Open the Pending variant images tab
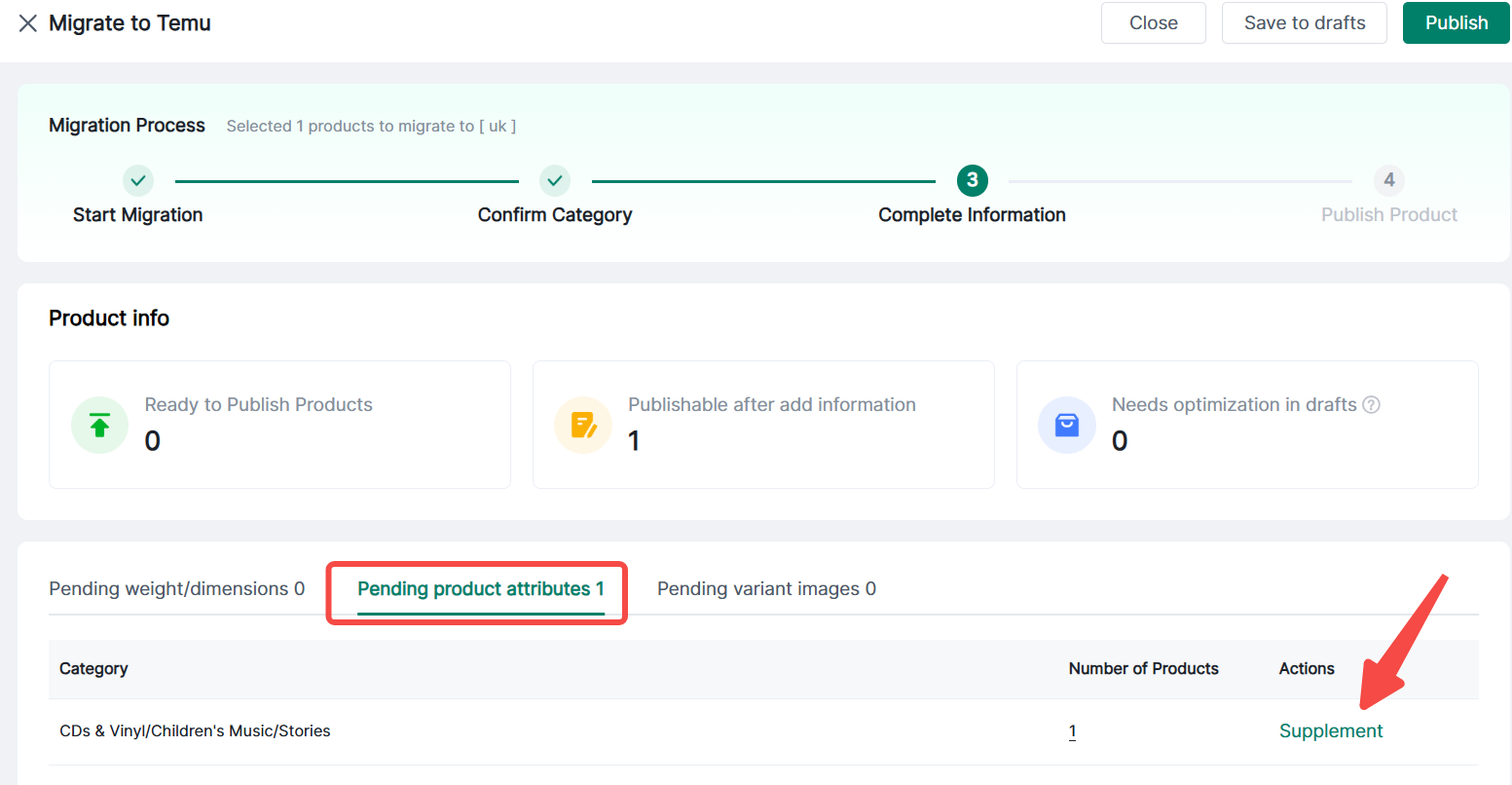This screenshot has height=785, width=1512. 766,589
